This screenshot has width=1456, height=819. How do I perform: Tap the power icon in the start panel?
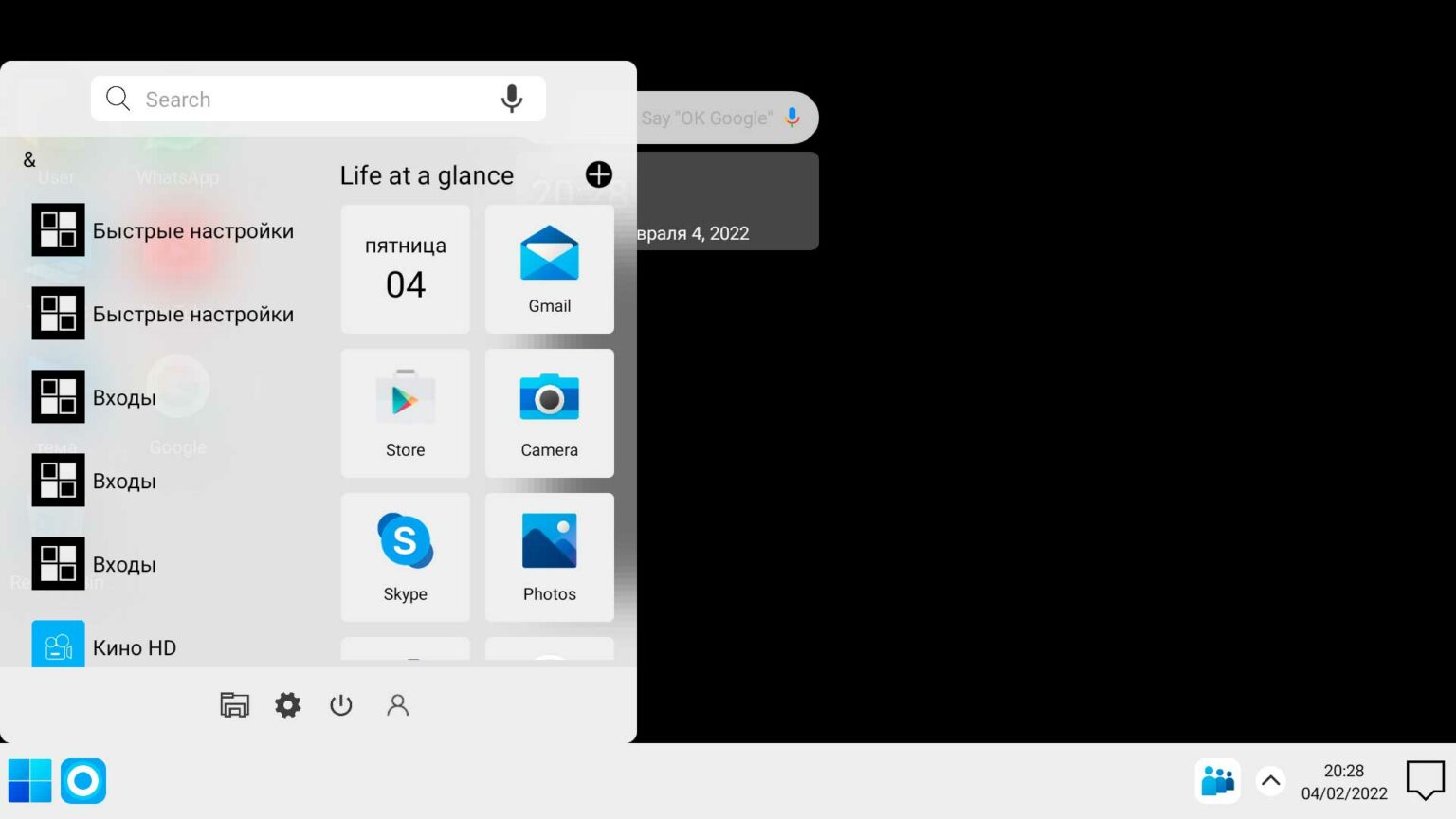(341, 704)
